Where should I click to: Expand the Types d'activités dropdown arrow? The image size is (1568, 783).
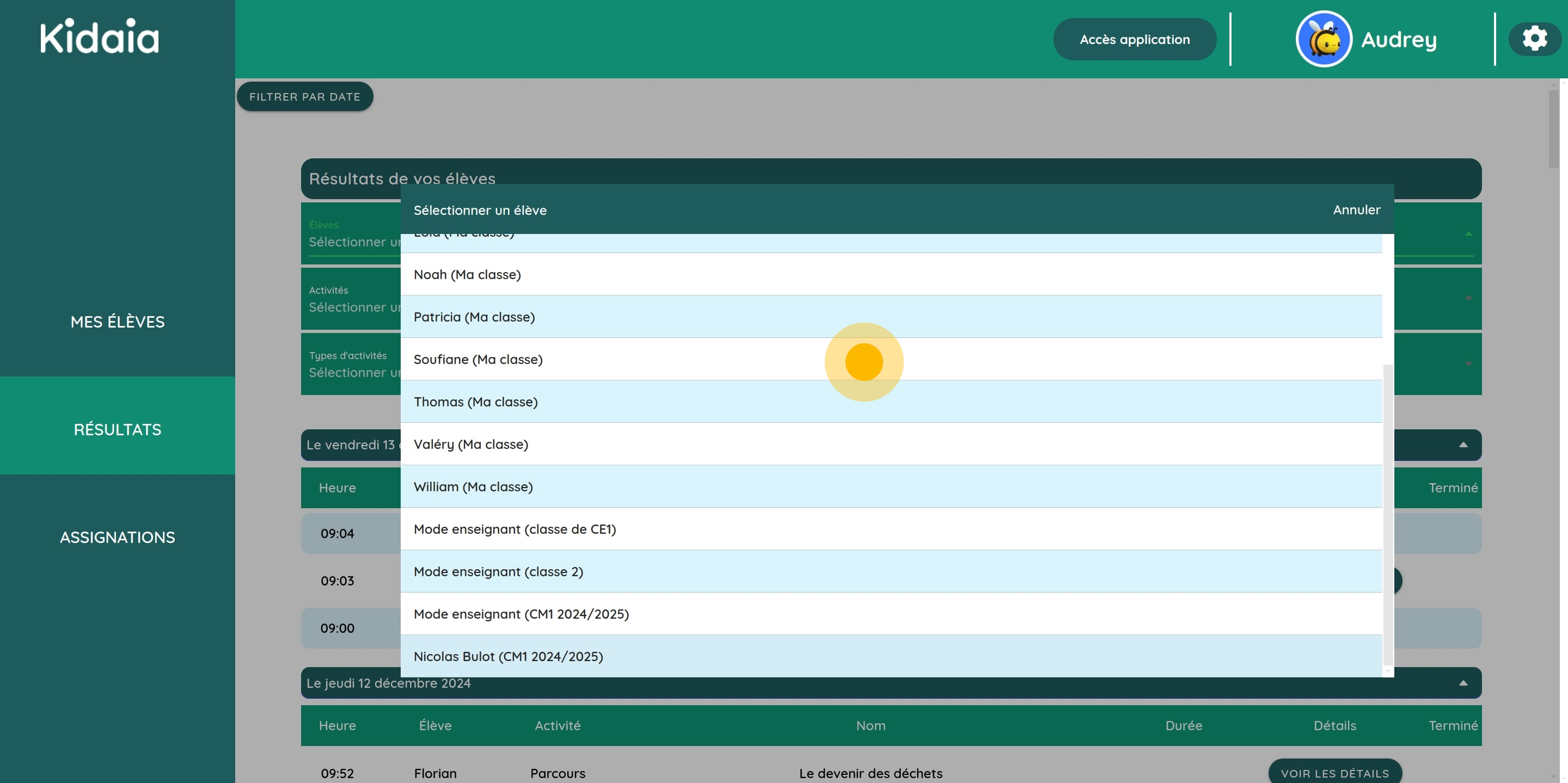(x=1468, y=364)
